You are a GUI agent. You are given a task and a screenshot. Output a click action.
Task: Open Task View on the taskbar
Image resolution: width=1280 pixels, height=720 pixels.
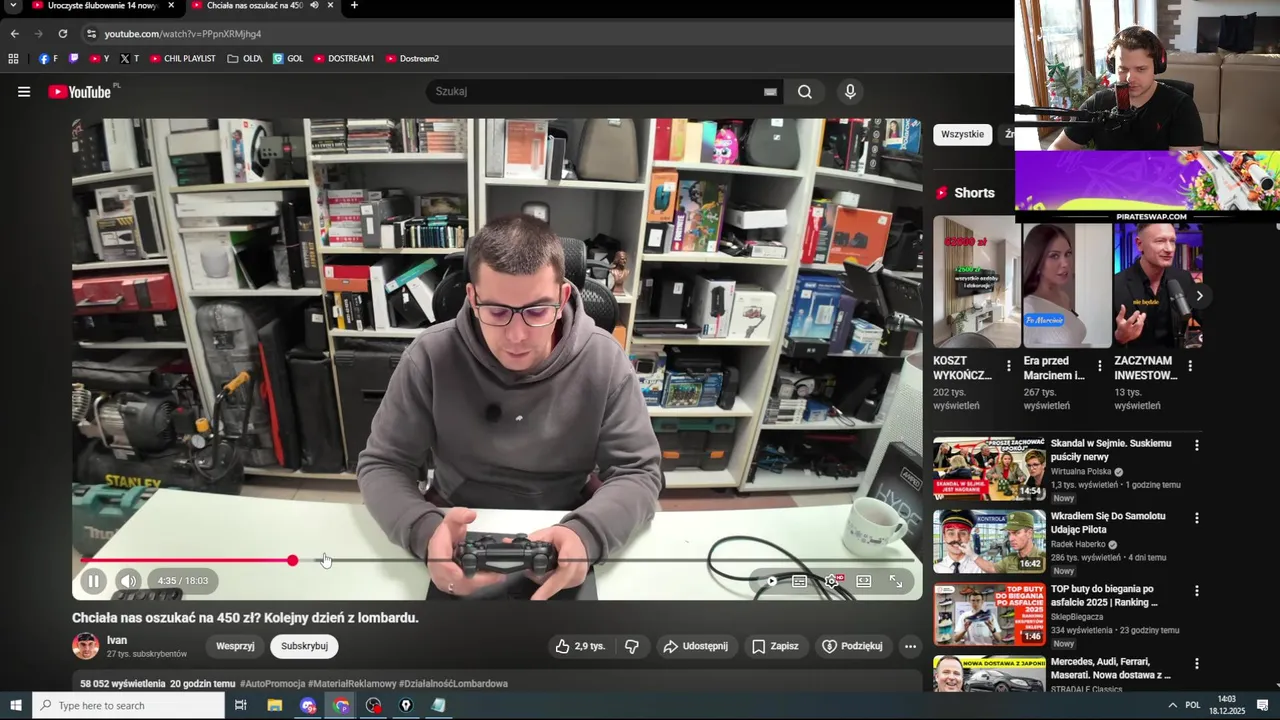click(x=240, y=706)
